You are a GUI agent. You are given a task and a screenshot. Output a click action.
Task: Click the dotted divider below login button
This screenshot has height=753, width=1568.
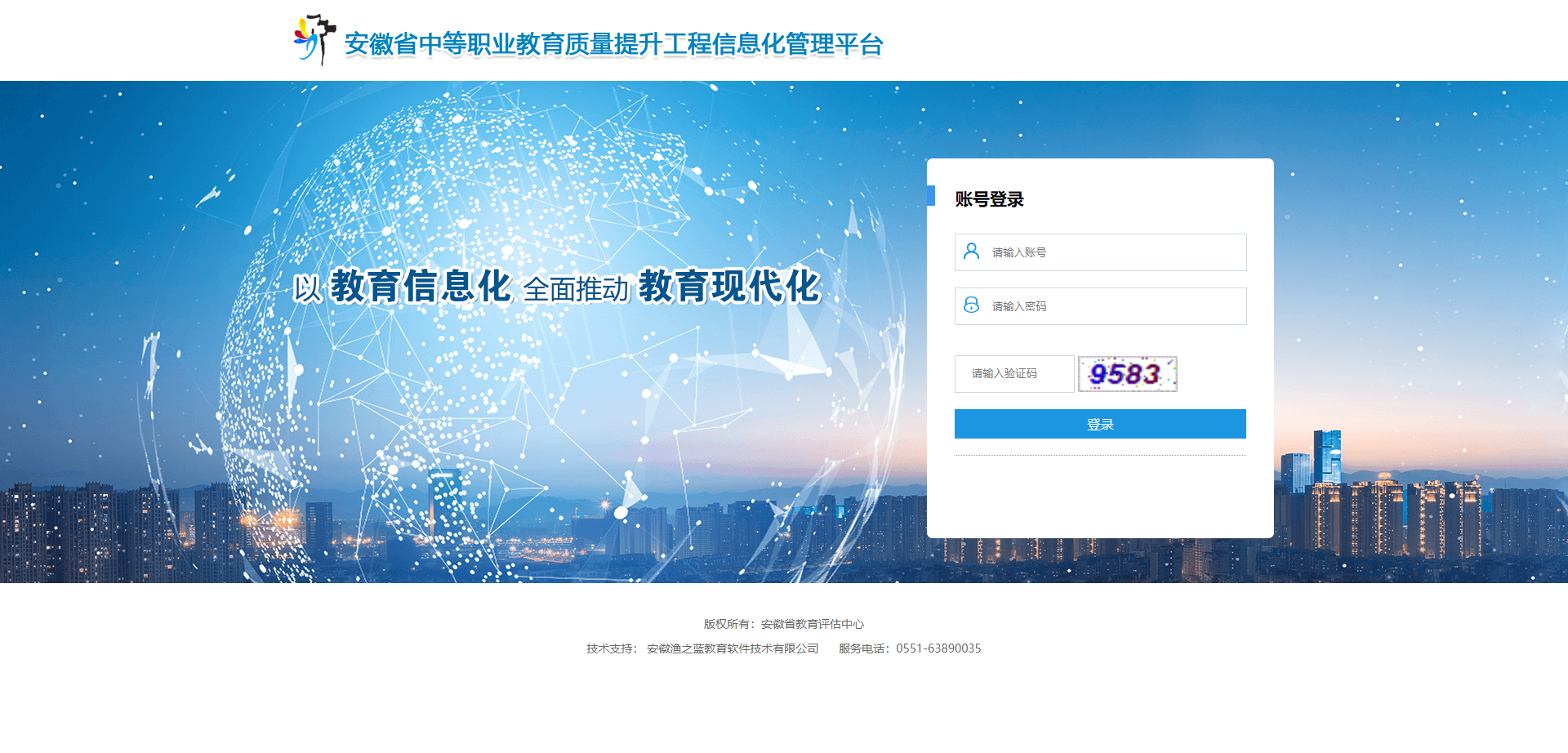click(1100, 456)
